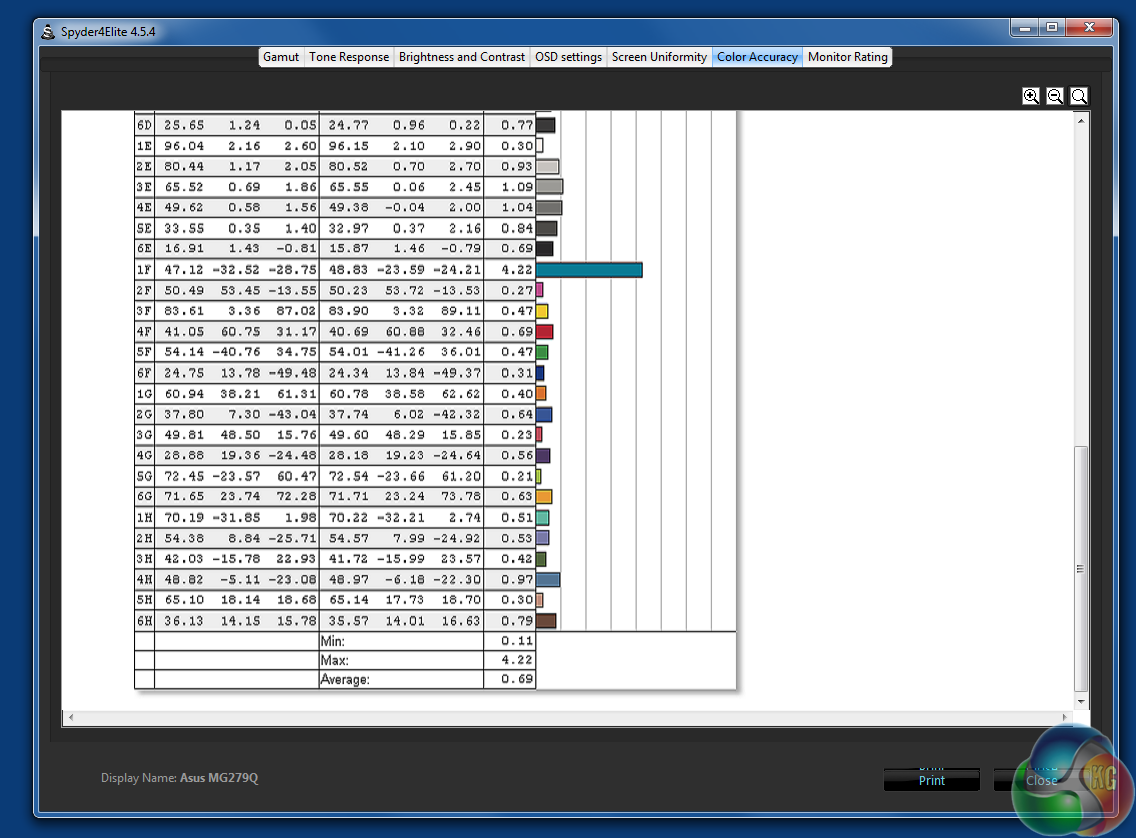The image size is (1136, 838).
Task: Click horizontal scrollbar left arrow
Action: tap(70, 717)
